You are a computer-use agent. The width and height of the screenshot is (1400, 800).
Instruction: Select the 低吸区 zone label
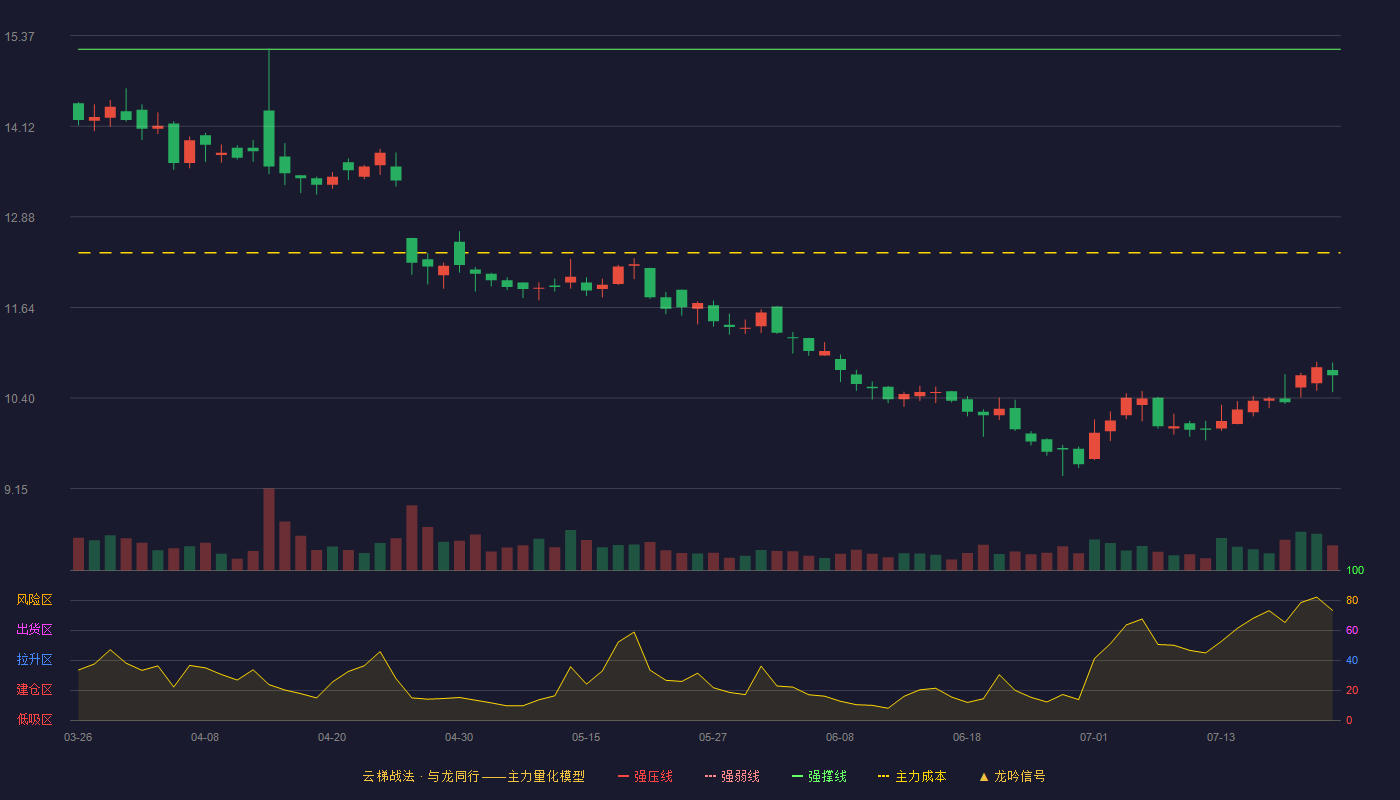[x=34, y=719]
